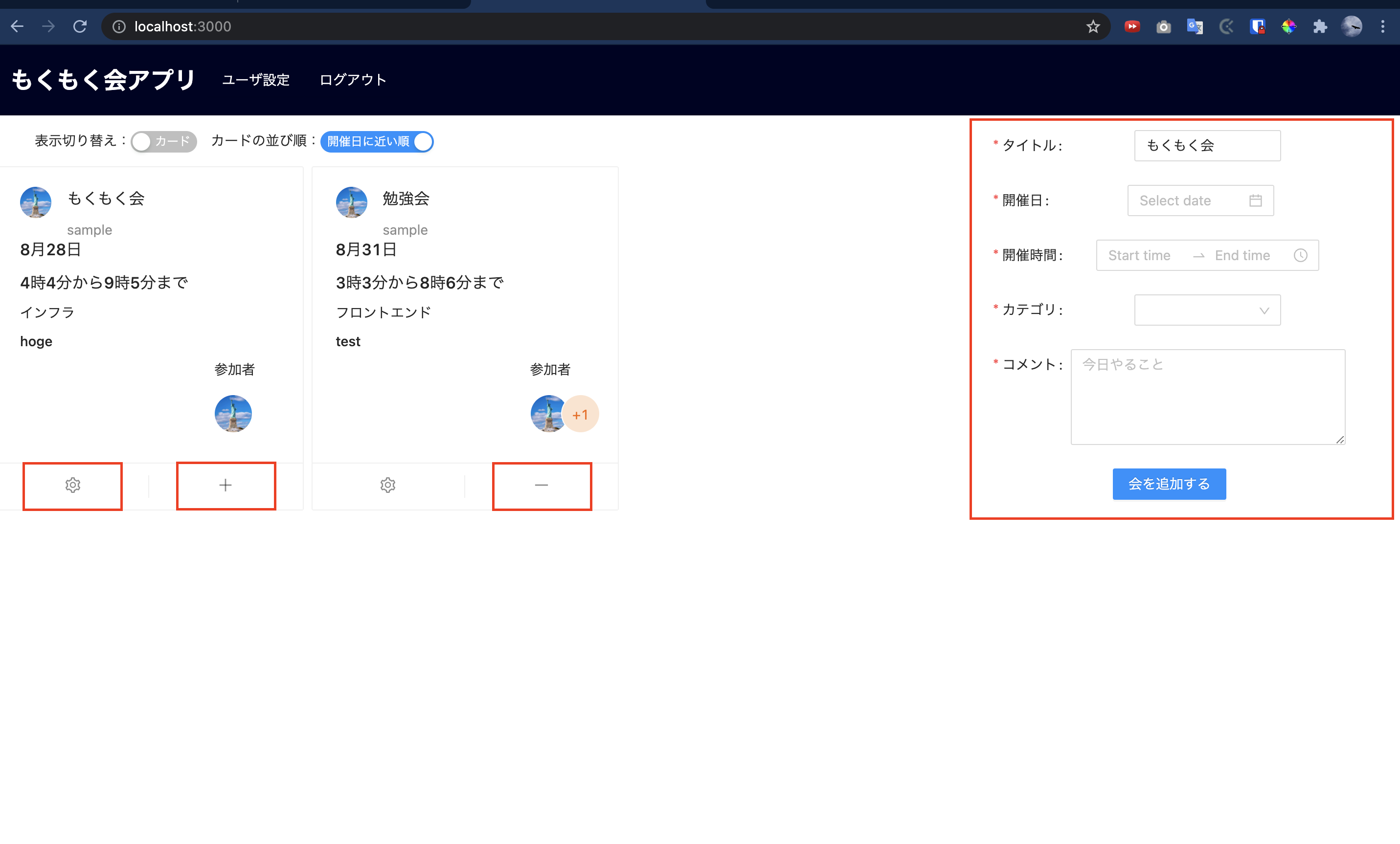Viewport: 1400px width, 844px height.
Task: Click the owner avatar on 勉強会 card
Action: point(352,202)
